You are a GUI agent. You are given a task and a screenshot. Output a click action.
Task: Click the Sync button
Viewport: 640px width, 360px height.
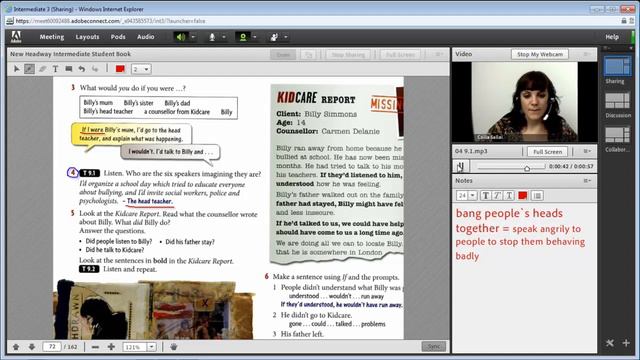point(433,347)
